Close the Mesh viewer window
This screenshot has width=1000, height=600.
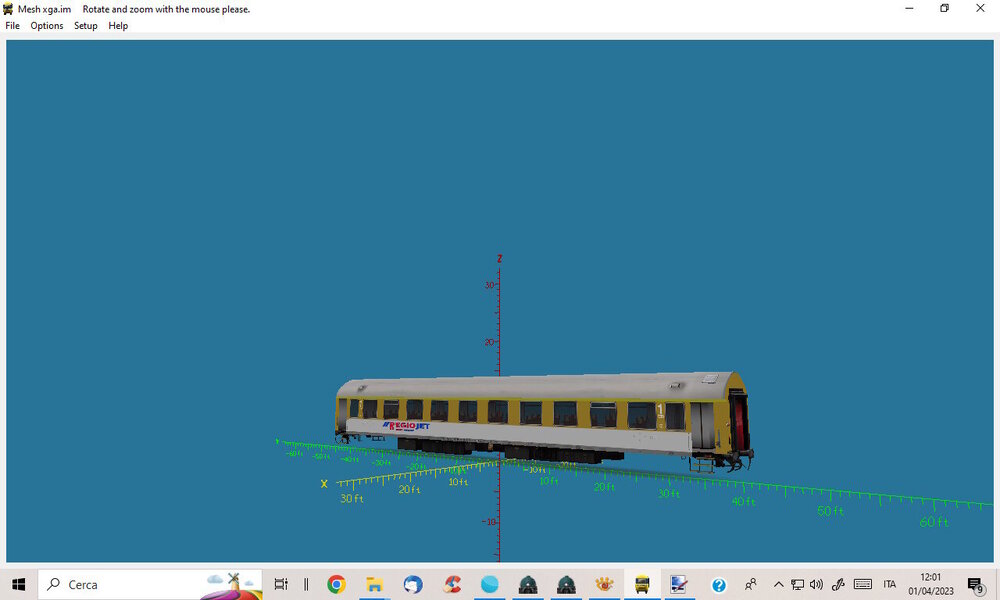980,8
